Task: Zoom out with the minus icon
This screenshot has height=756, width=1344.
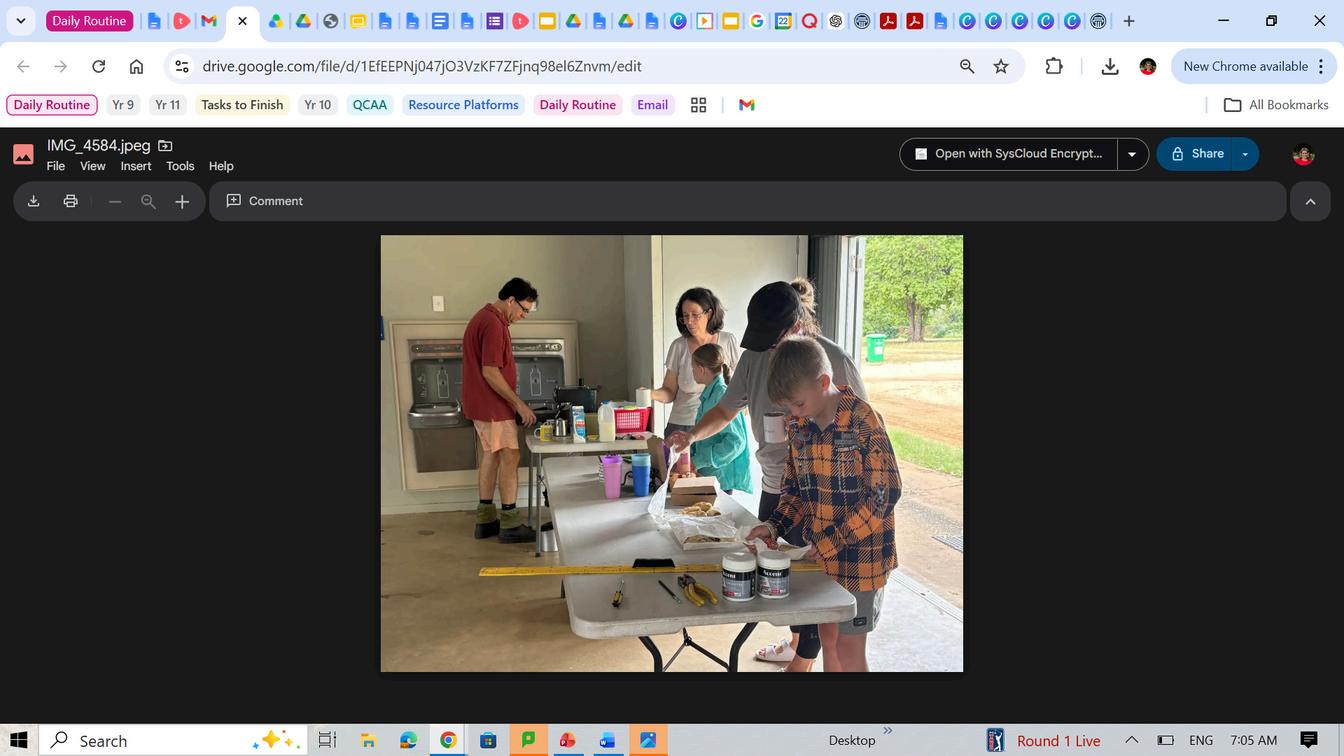Action: [115, 202]
